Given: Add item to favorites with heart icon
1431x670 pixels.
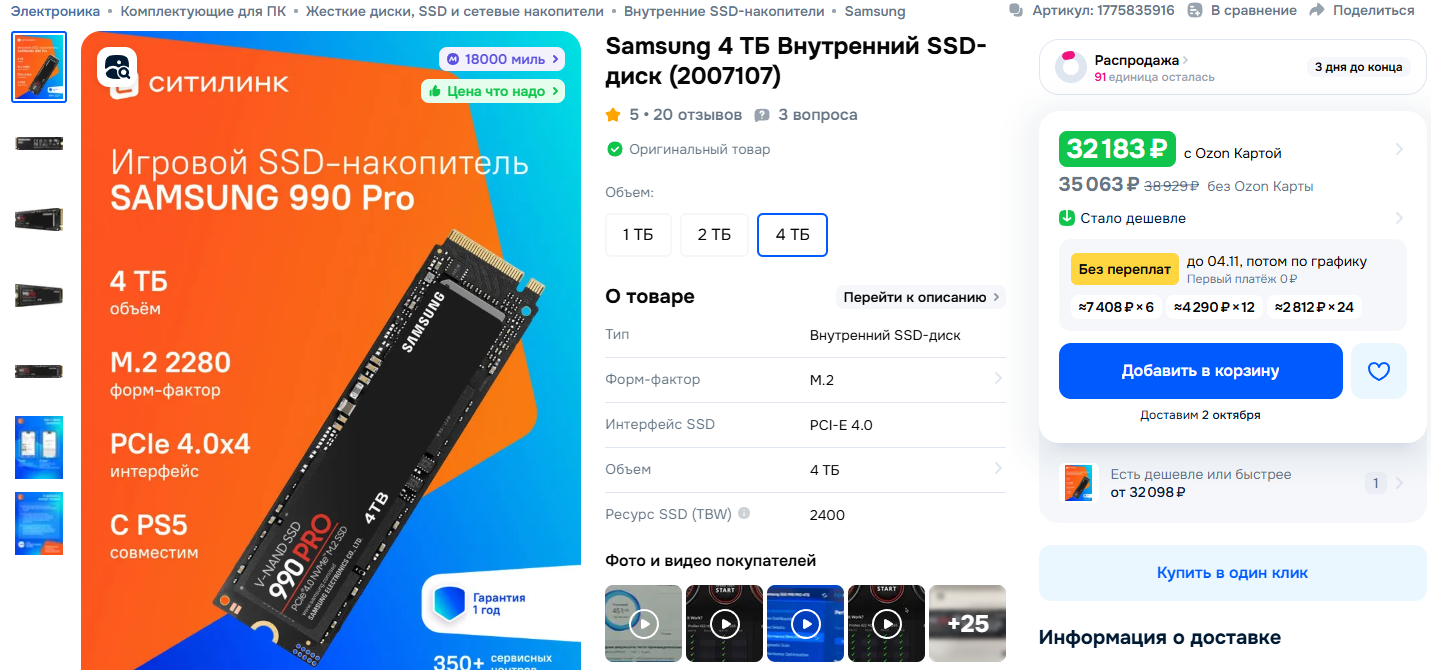Looking at the screenshot, I should pos(1378,371).
